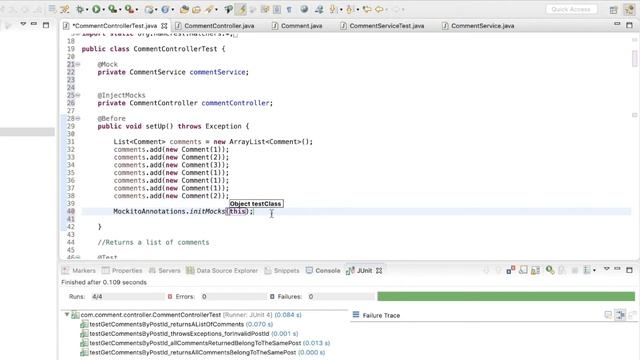Open the left panel view menu triangle
640x360 pixels.
tap(23, 24)
